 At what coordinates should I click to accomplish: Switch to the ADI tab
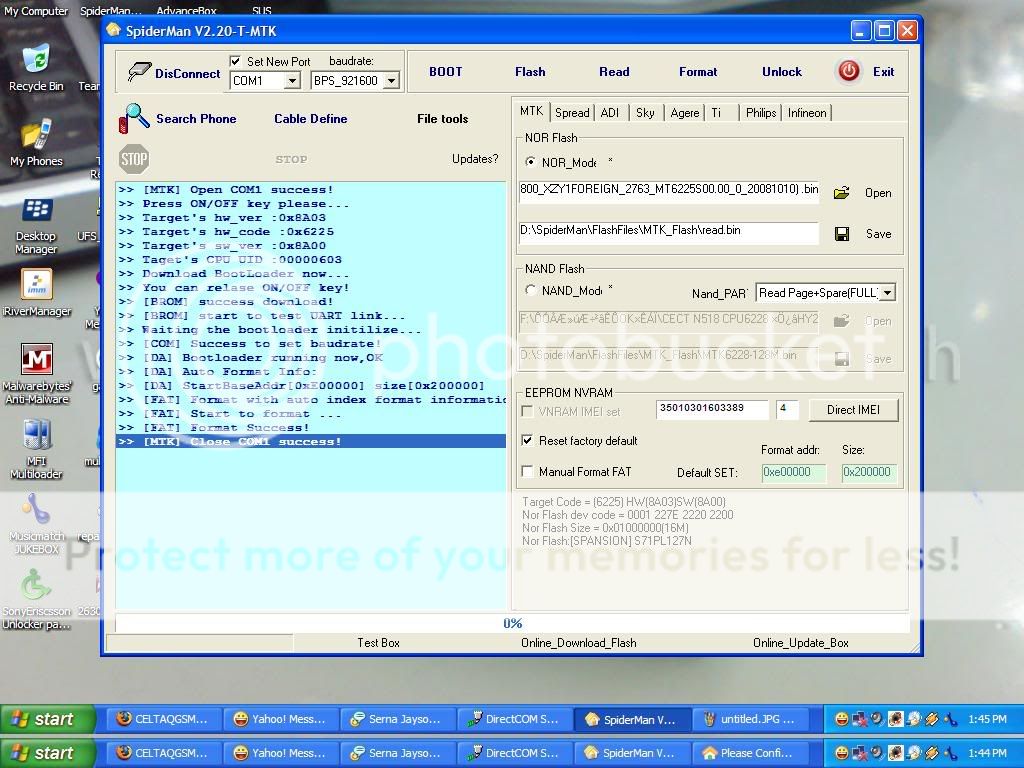coord(609,113)
